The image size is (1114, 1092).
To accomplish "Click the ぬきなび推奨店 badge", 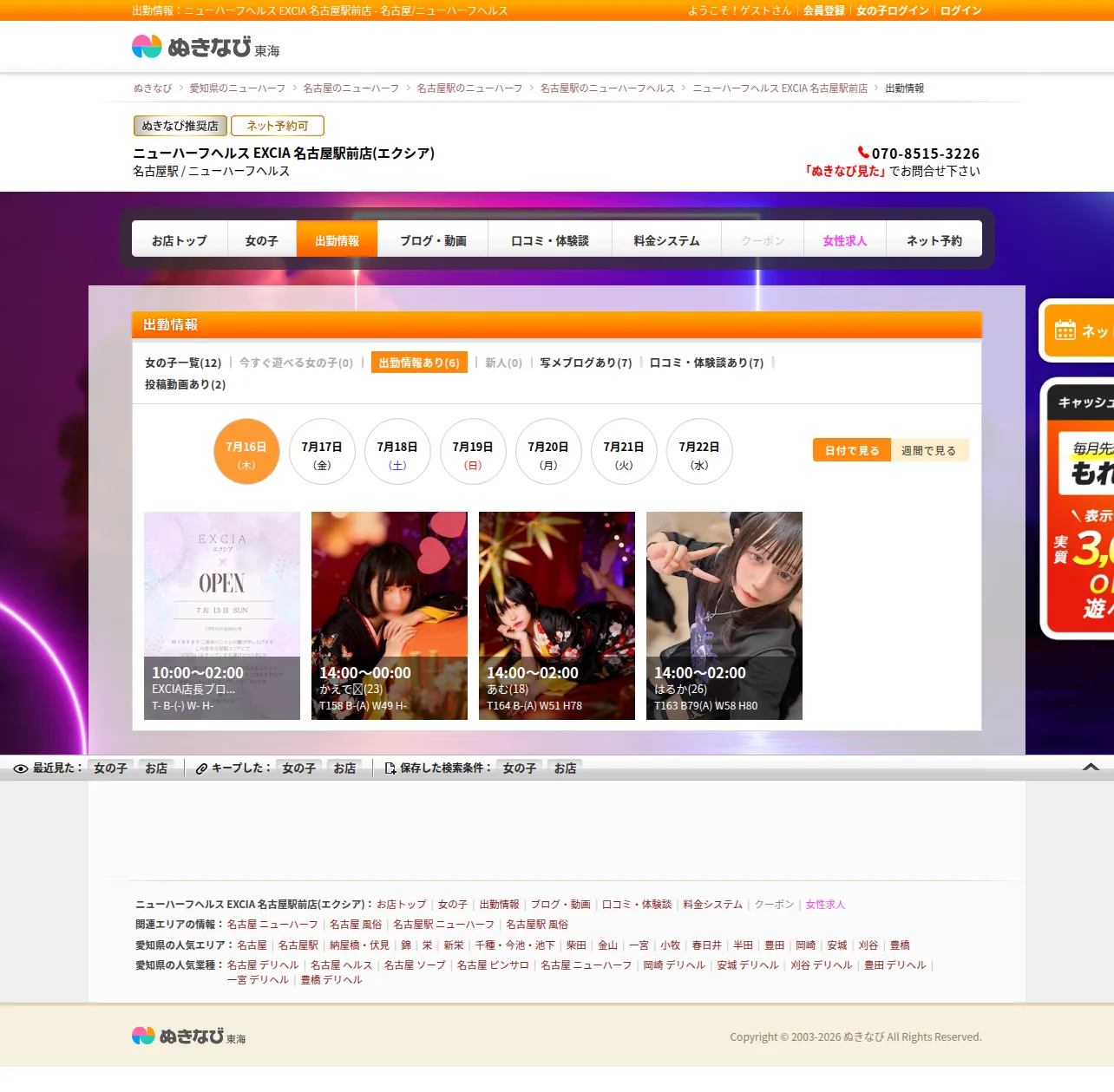I will [x=180, y=126].
